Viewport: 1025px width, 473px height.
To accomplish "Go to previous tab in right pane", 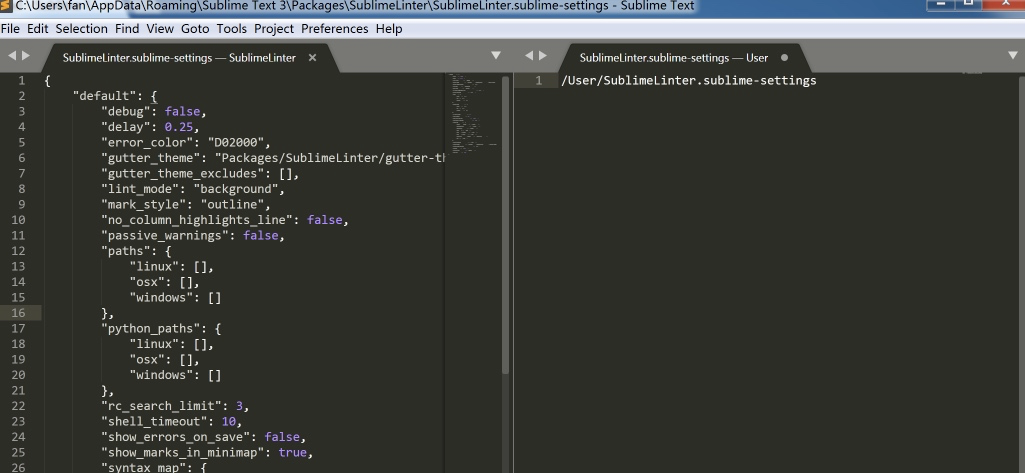I will coord(528,56).
